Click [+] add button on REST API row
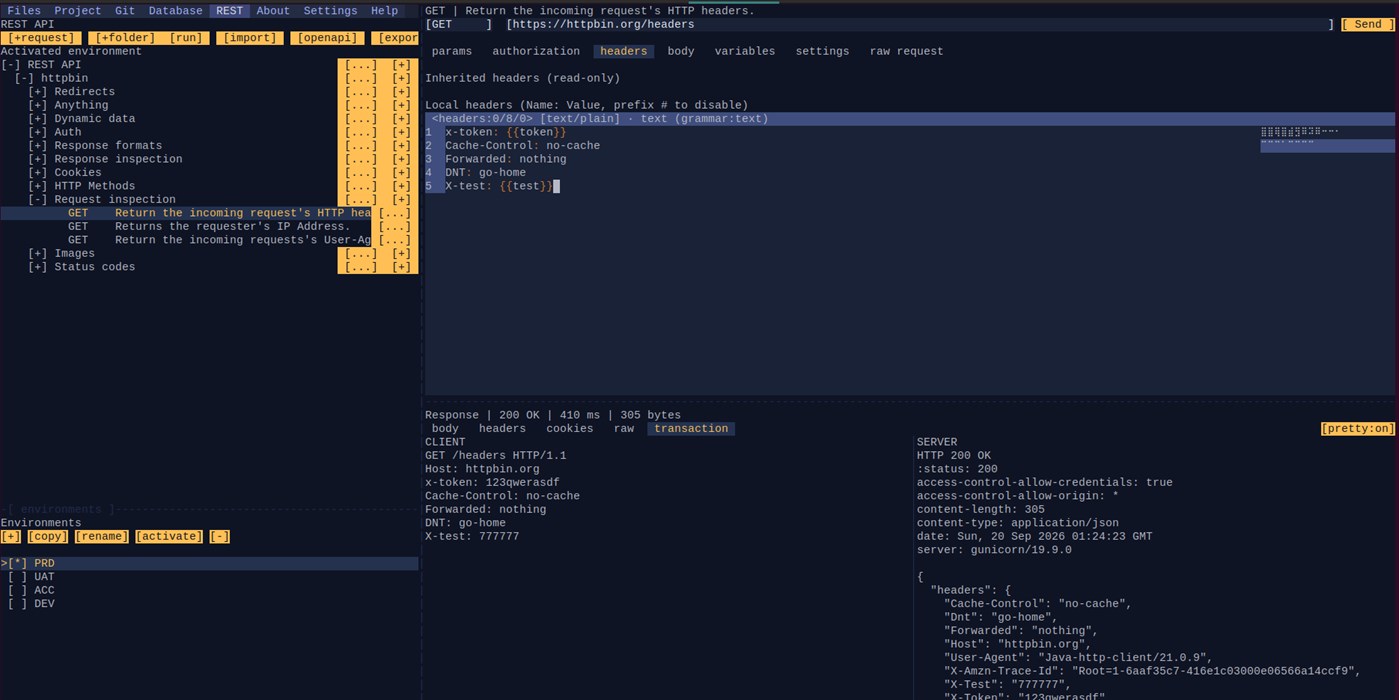Viewport: 1399px width, 700px height. pyautogui.click(x=401, y=65)
